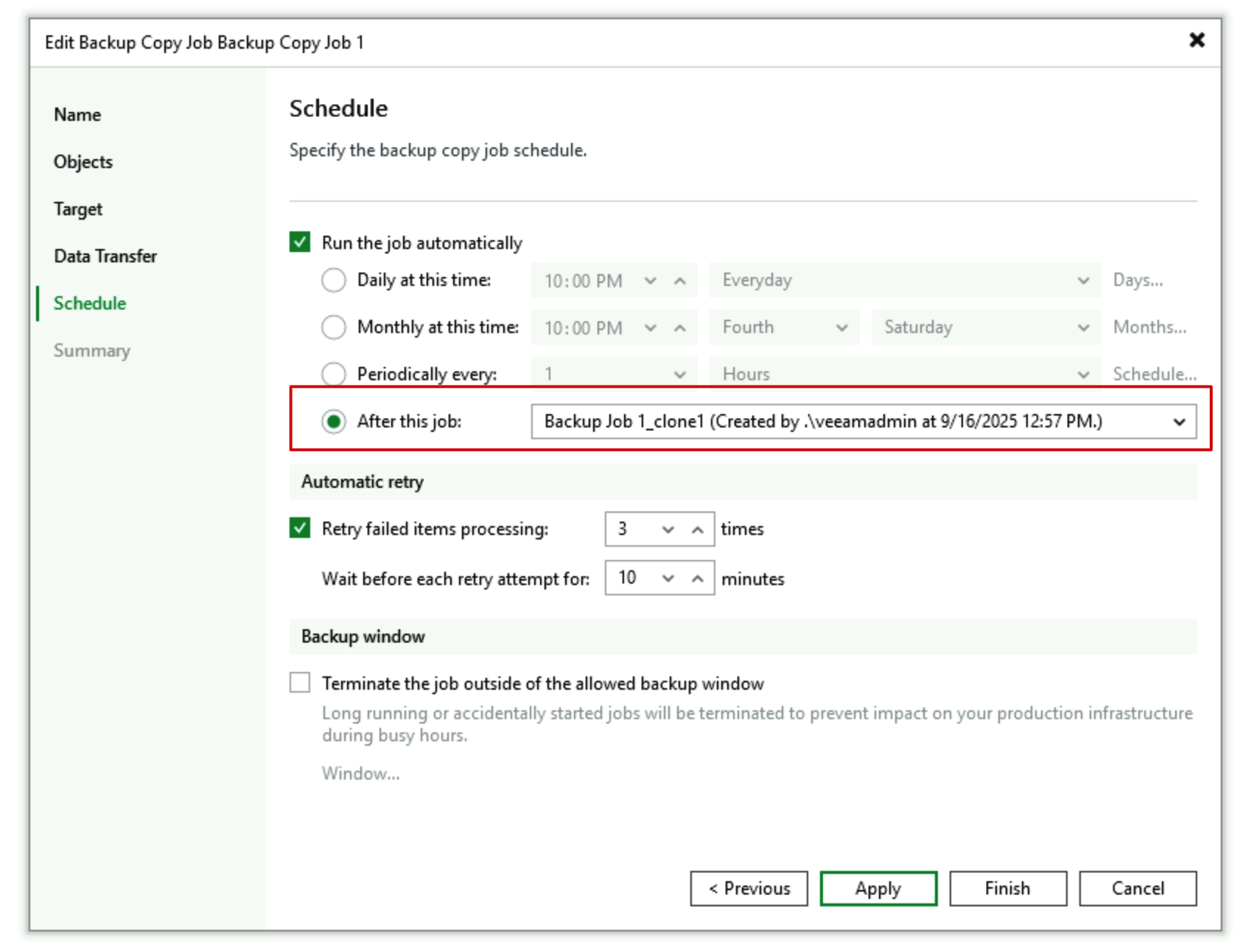Decrease the retry count with down arrow
This screenshot has width=1251, height=952.
point(668,530)
